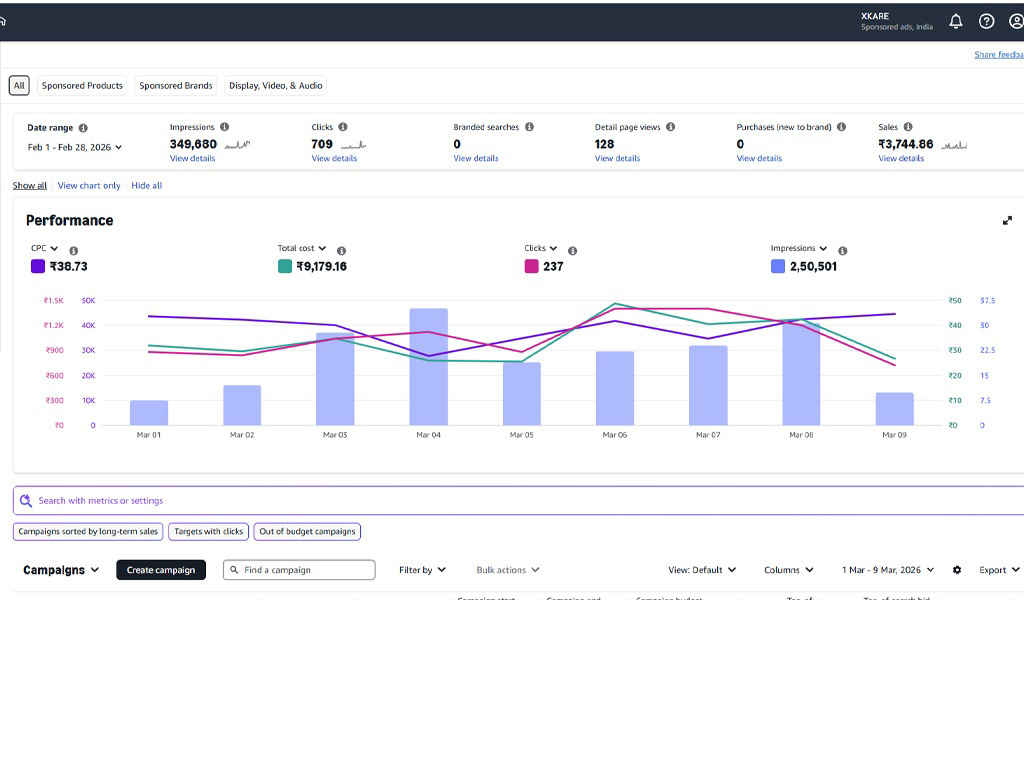Expand the Filter by dropdown

tap(423, 570)
